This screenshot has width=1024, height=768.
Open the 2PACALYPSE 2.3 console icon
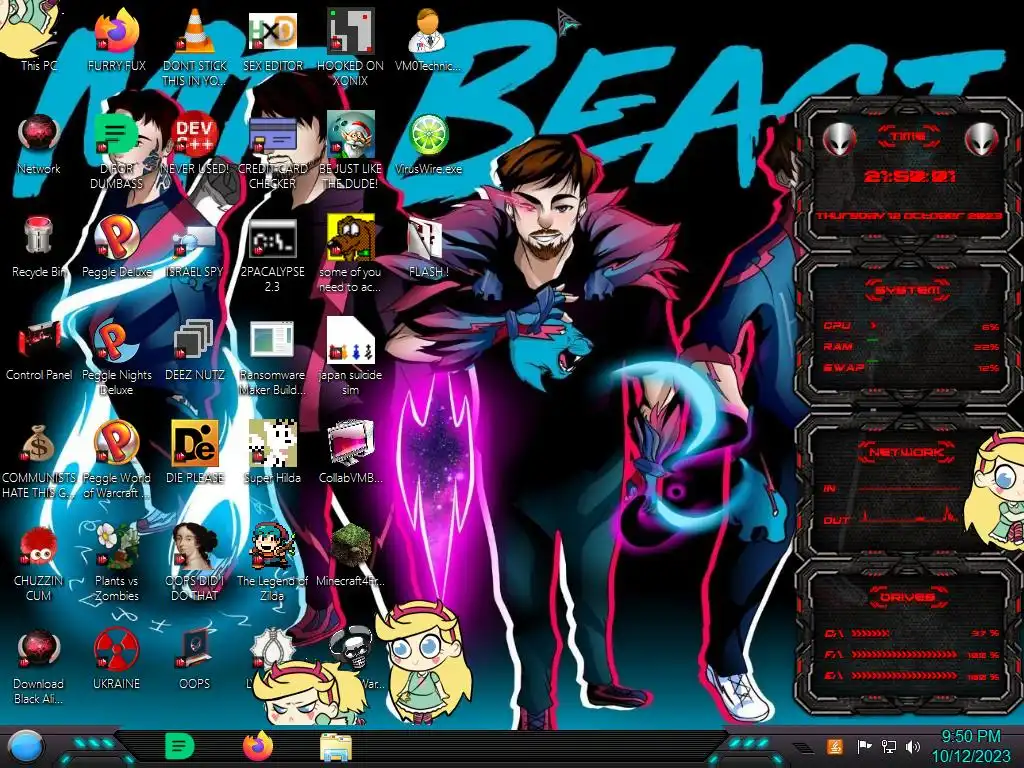272,239
